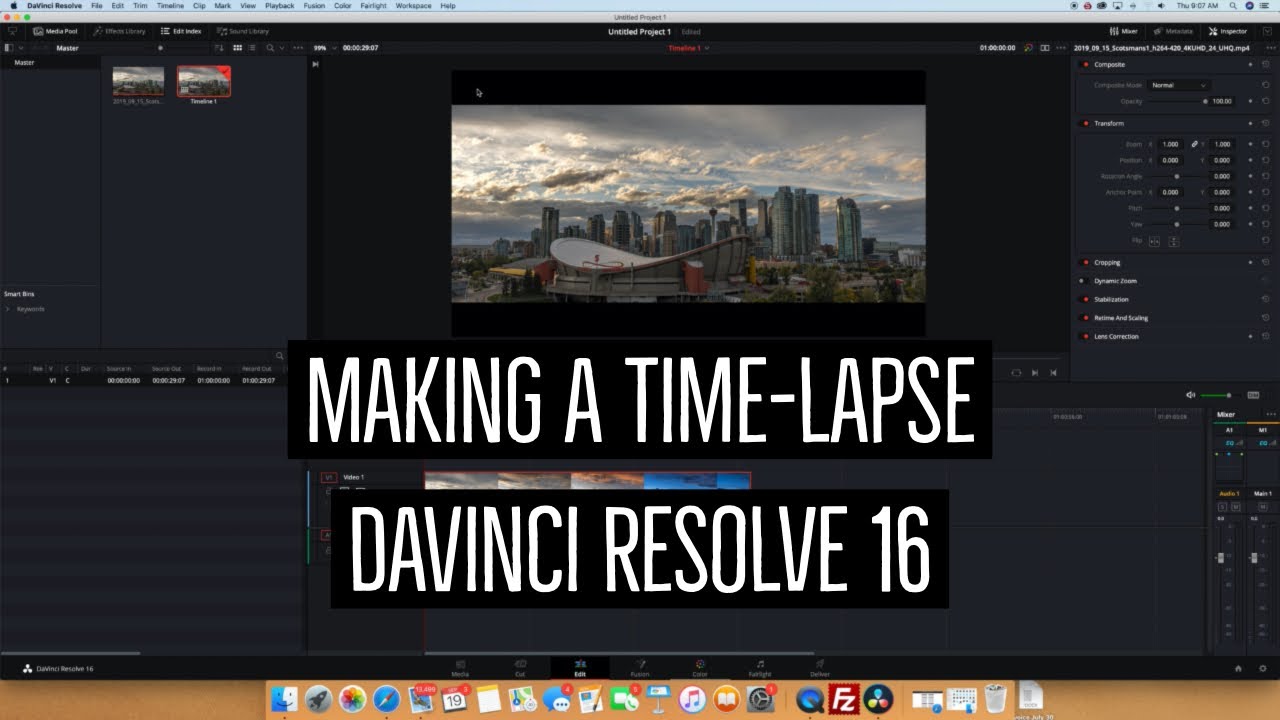Open Safari from the Dock
1280x720 pixels.
point(386,698)
